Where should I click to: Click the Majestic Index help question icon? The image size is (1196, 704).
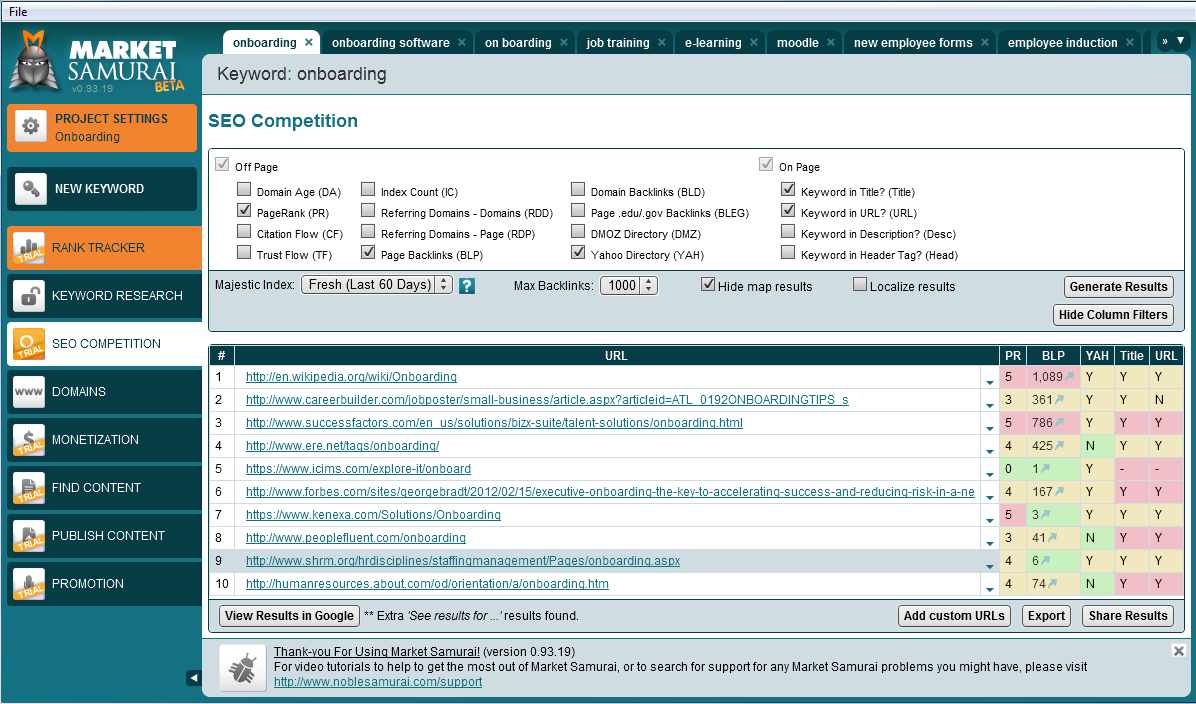click(x=467, y=286)
